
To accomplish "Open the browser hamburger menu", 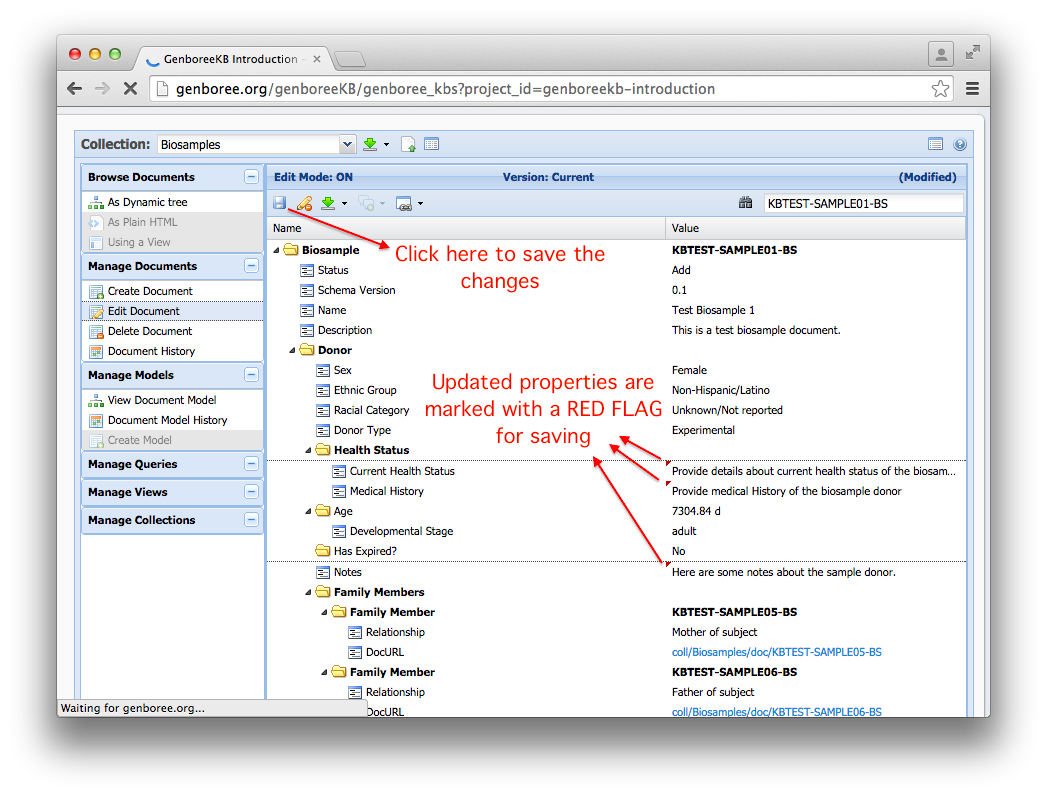I will pyautogui.click(x=972, y=89).
